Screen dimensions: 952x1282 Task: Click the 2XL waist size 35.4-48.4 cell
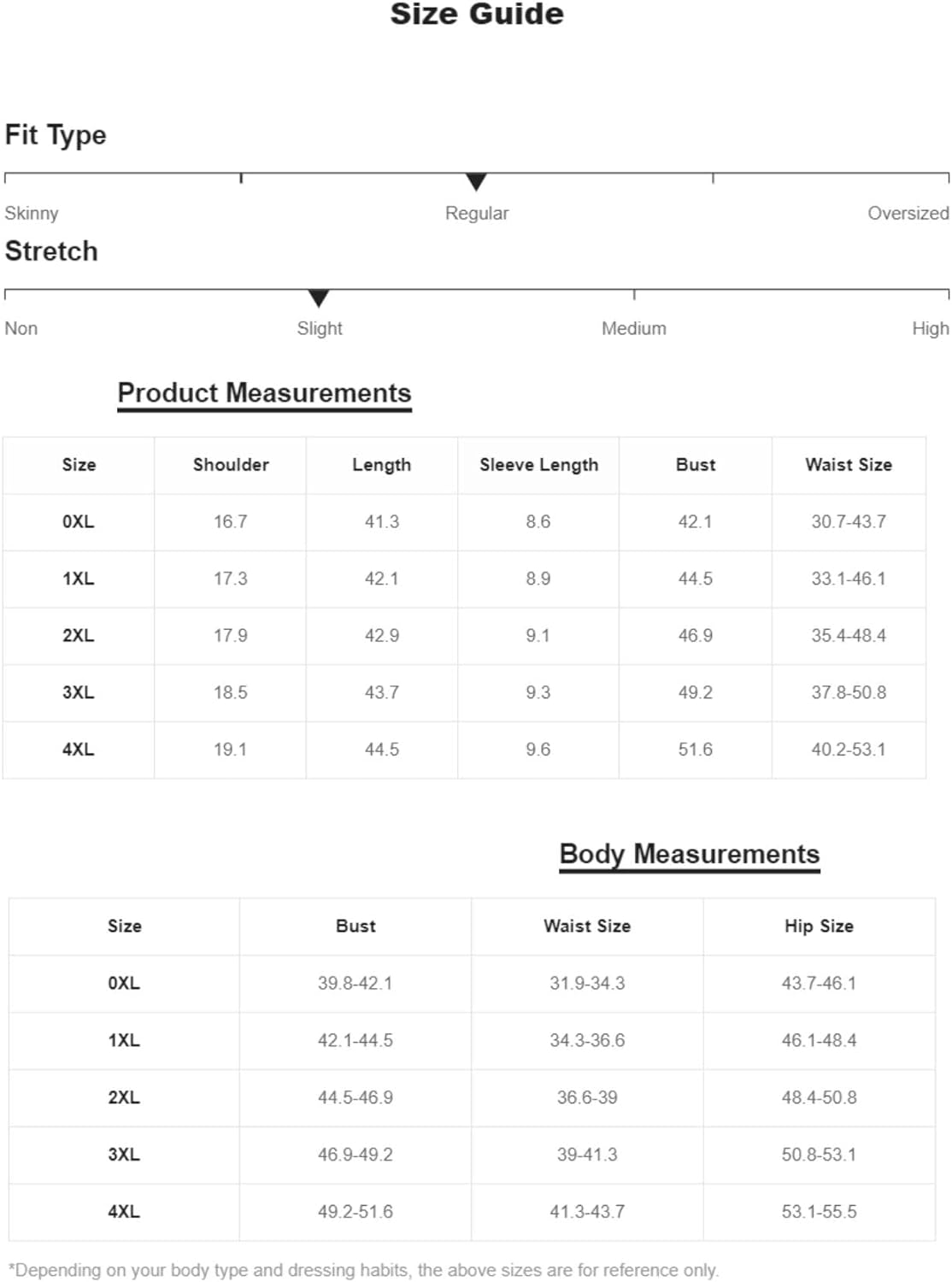[x=849, y=636]
